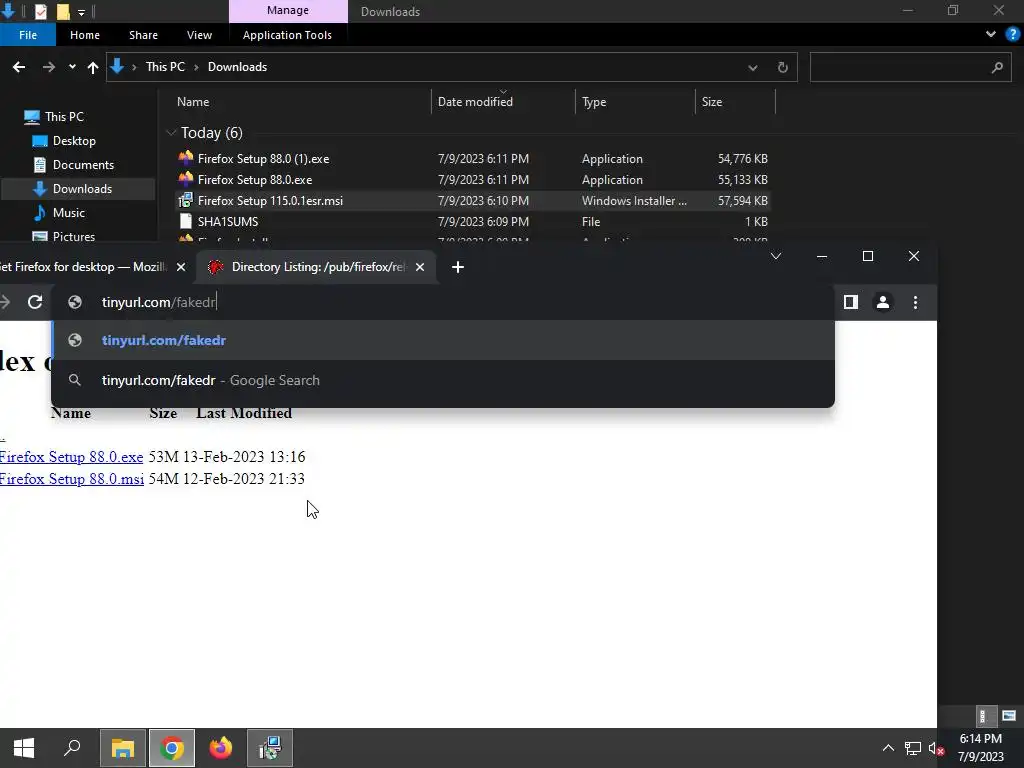The width and height of the screenshot is (1024, 768).
Task: Click the installer icon on the taskbar
Action: pyautogui.click(x=270, y=748)
